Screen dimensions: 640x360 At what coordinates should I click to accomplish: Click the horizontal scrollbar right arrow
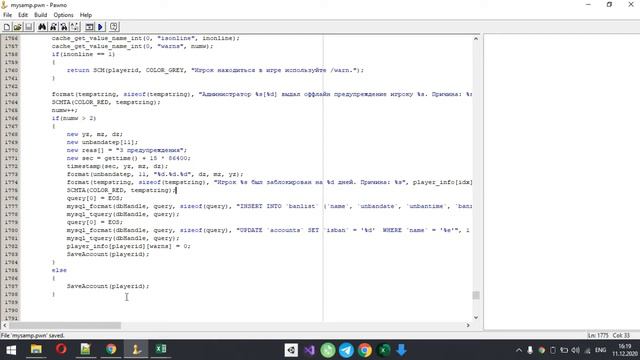point(468,325)
